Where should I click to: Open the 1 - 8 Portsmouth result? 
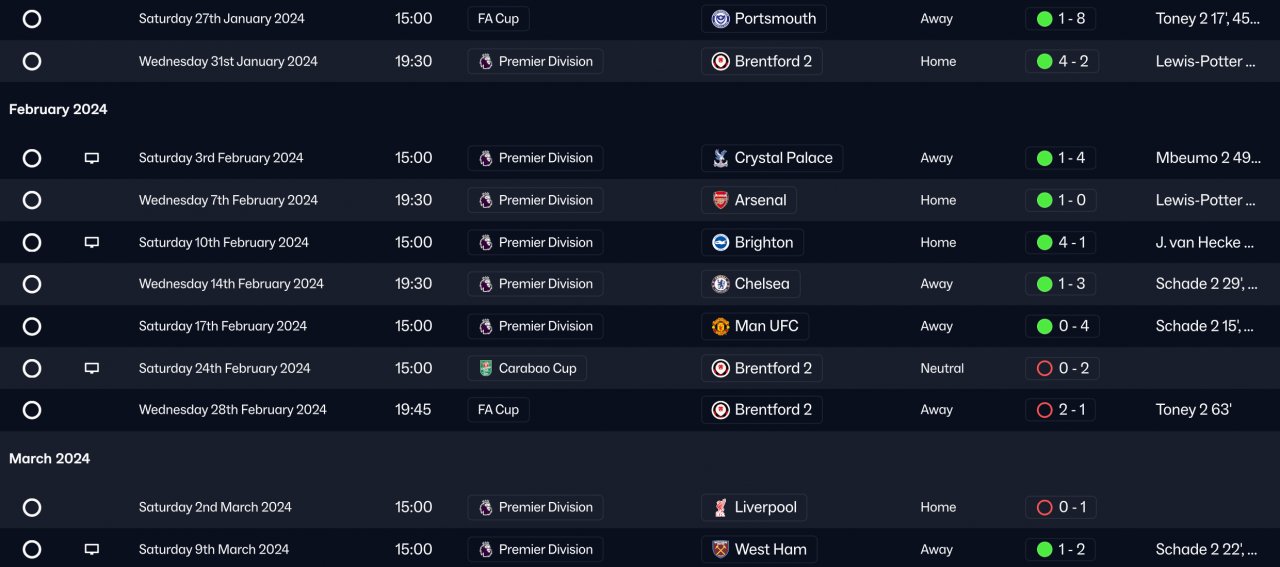(x=1061, y=19)
